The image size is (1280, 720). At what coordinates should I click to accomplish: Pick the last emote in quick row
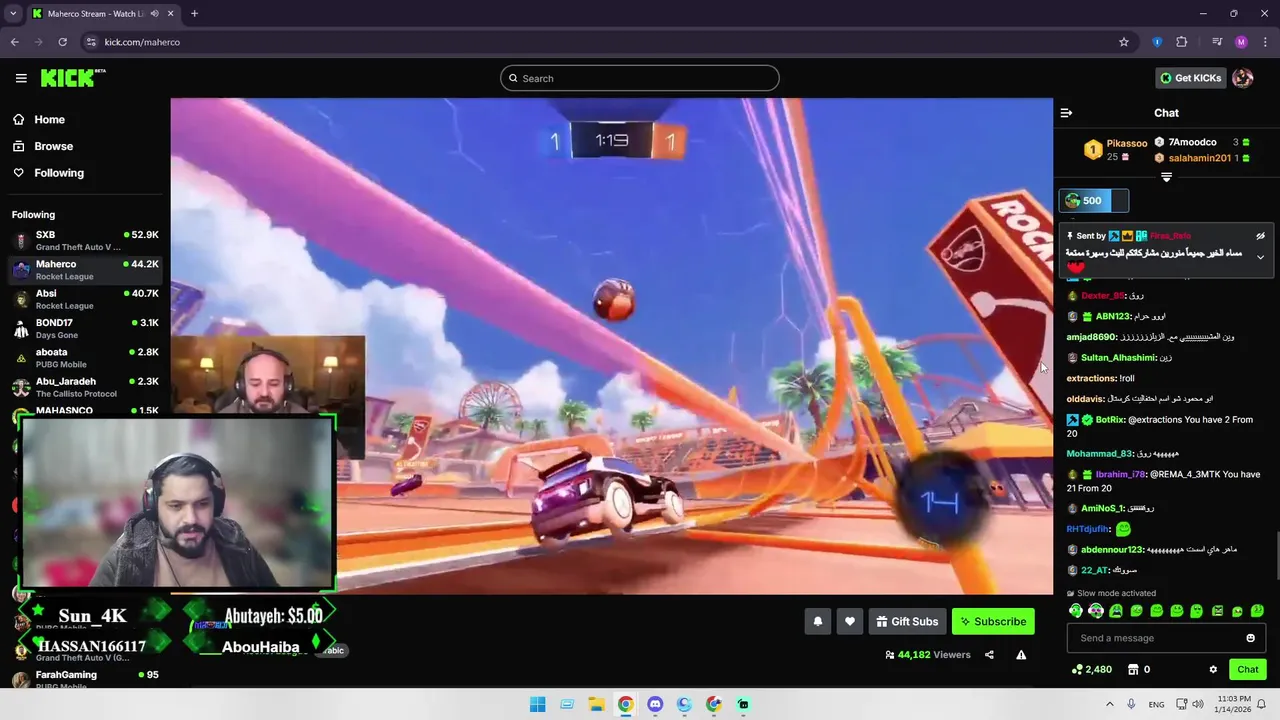pos(1258,610)
